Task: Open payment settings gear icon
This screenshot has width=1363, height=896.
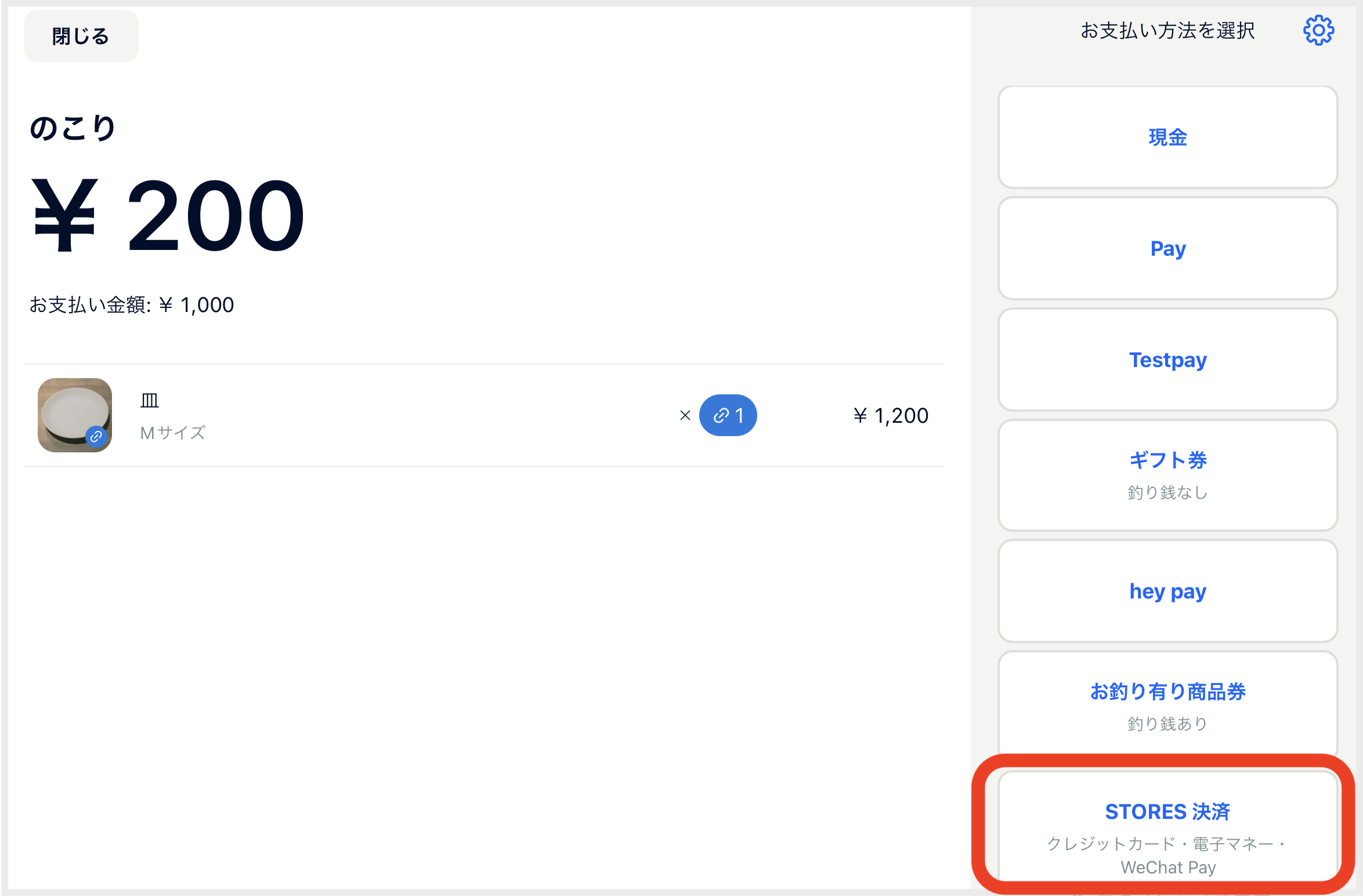Action: tap(1318, 30)
